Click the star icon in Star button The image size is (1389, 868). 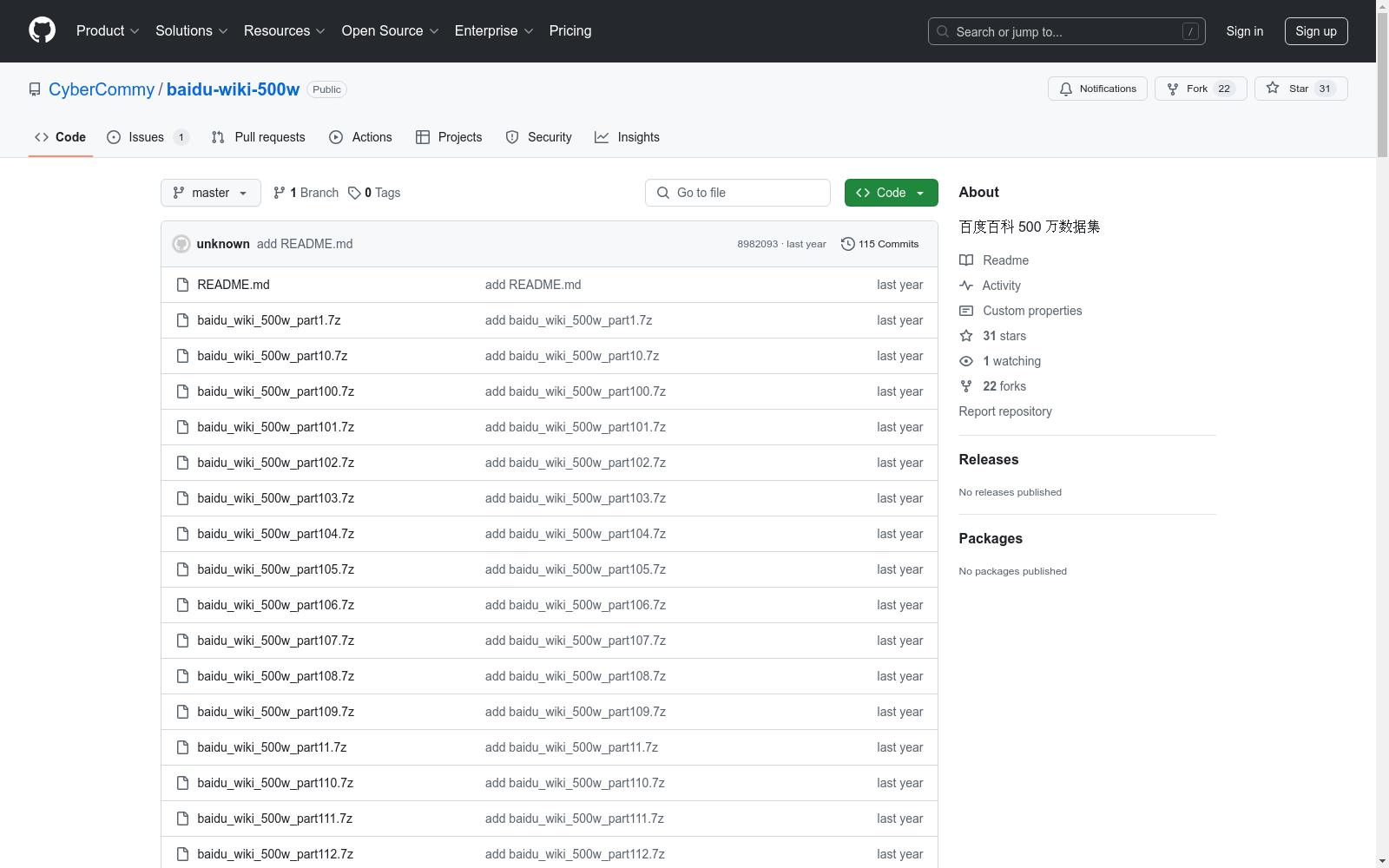click(x=1273, y=88)
